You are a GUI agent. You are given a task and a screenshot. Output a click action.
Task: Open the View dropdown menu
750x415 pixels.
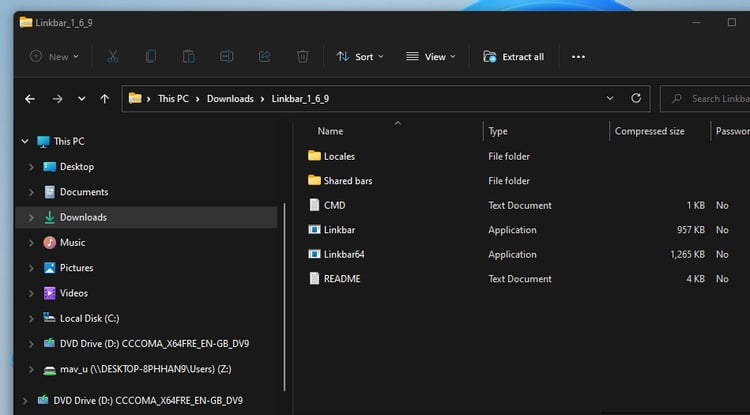[x=430, y=56]
